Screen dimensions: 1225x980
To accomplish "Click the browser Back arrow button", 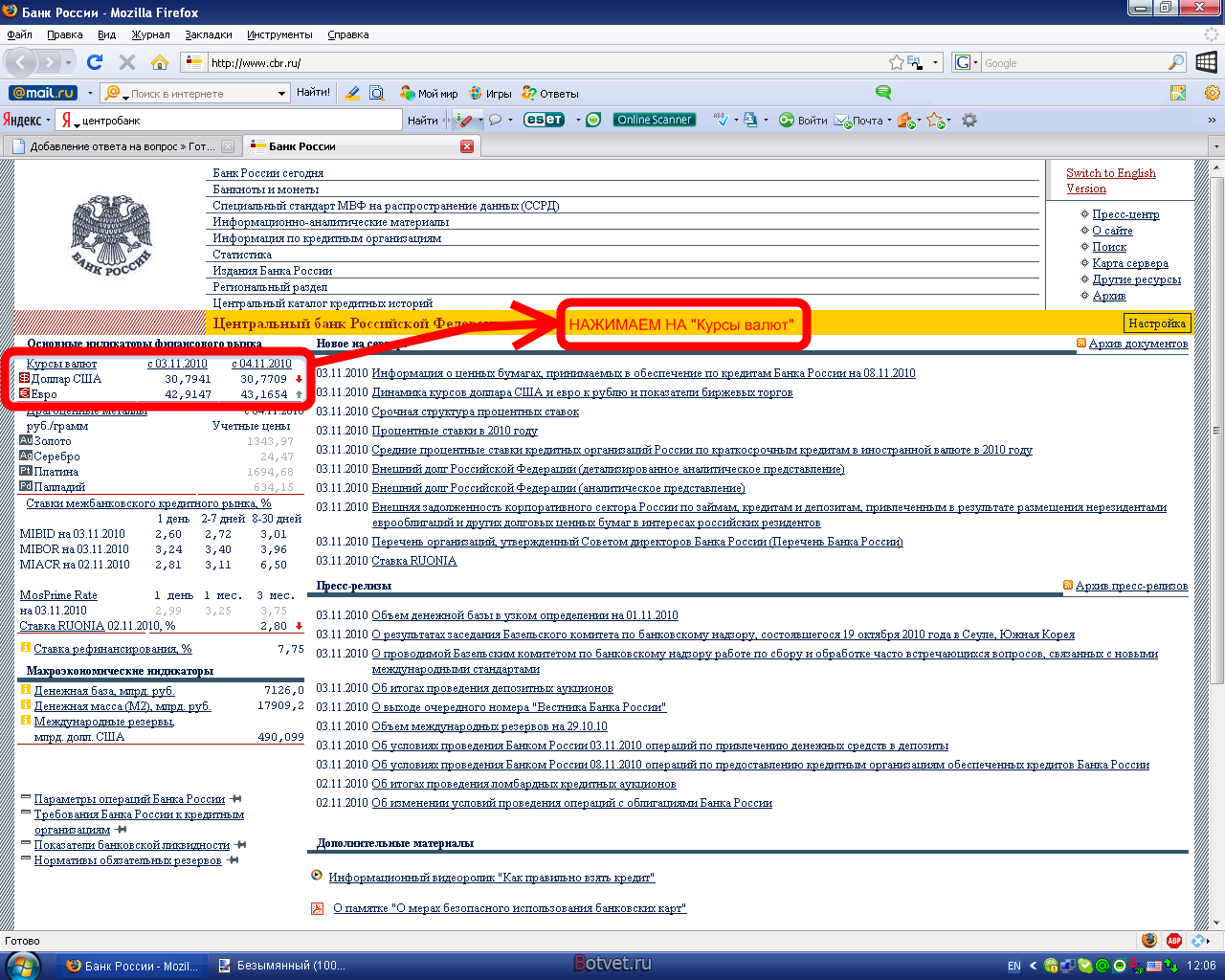I will tap(21, 62).
